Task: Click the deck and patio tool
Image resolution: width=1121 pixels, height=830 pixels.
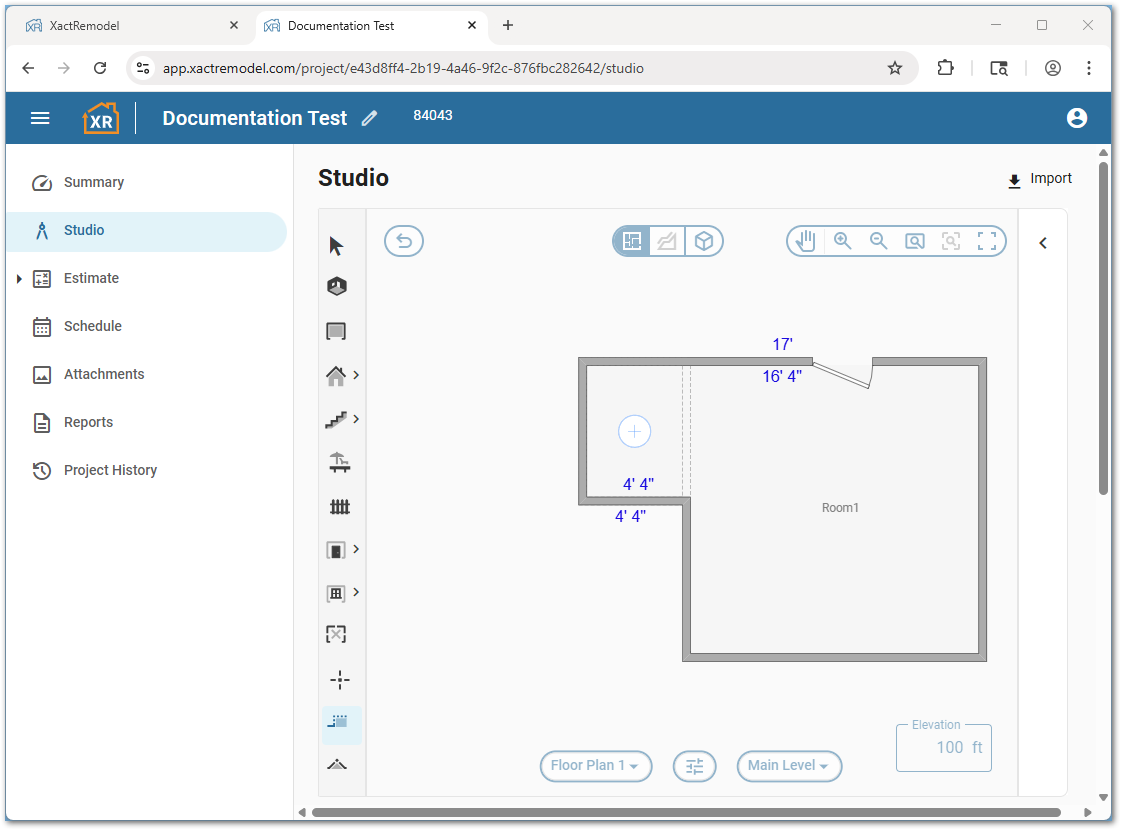Action: pos(339,462)
